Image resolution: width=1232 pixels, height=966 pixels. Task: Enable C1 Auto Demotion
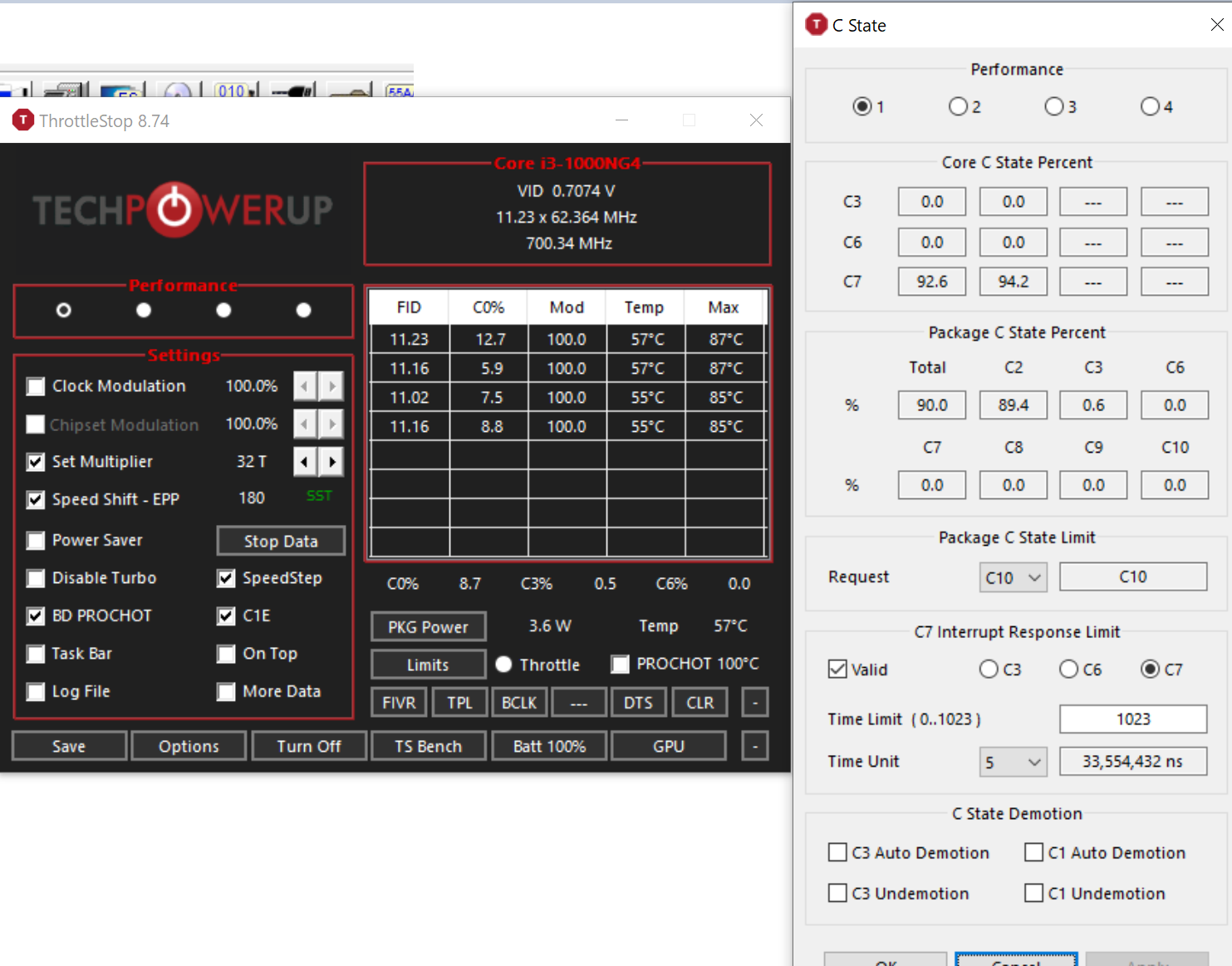[x=1033, y=852]
